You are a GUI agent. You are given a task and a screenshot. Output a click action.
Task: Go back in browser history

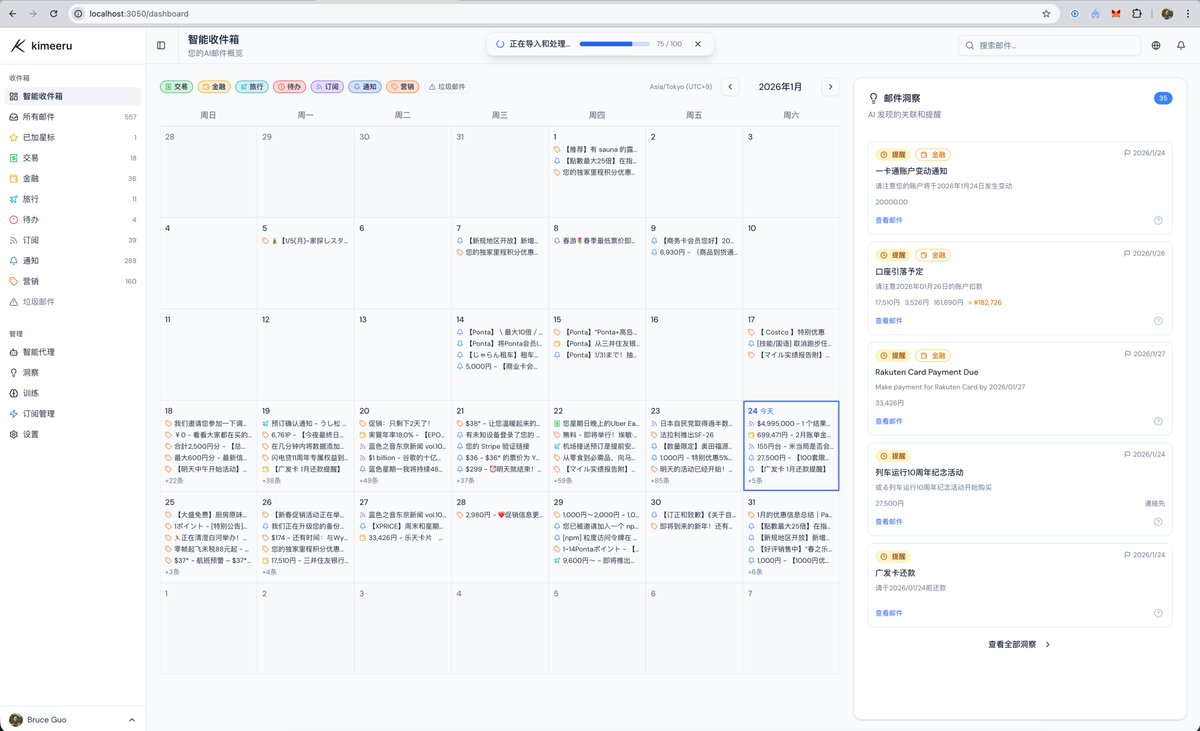tap(14, 14)
